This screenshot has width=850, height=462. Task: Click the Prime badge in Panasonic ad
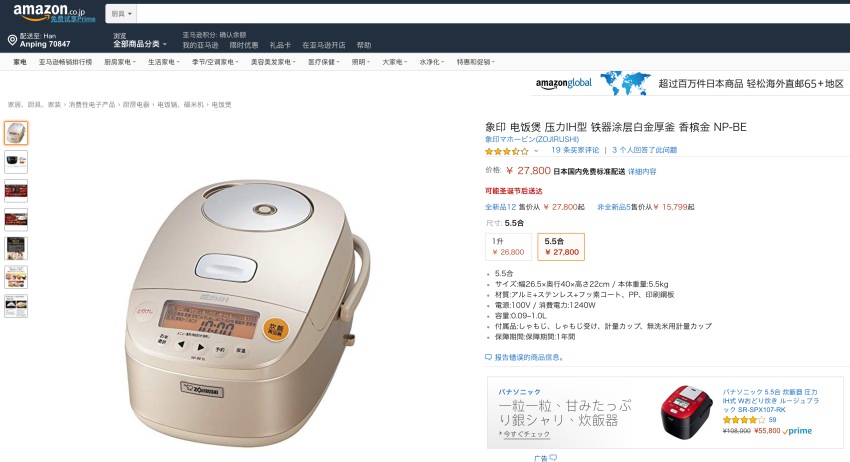click(797, 431)
